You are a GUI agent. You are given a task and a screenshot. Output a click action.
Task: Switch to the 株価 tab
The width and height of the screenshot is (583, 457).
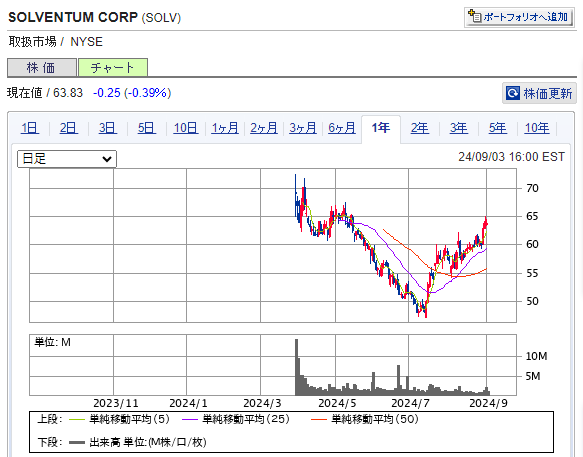(x=42, y=68)
